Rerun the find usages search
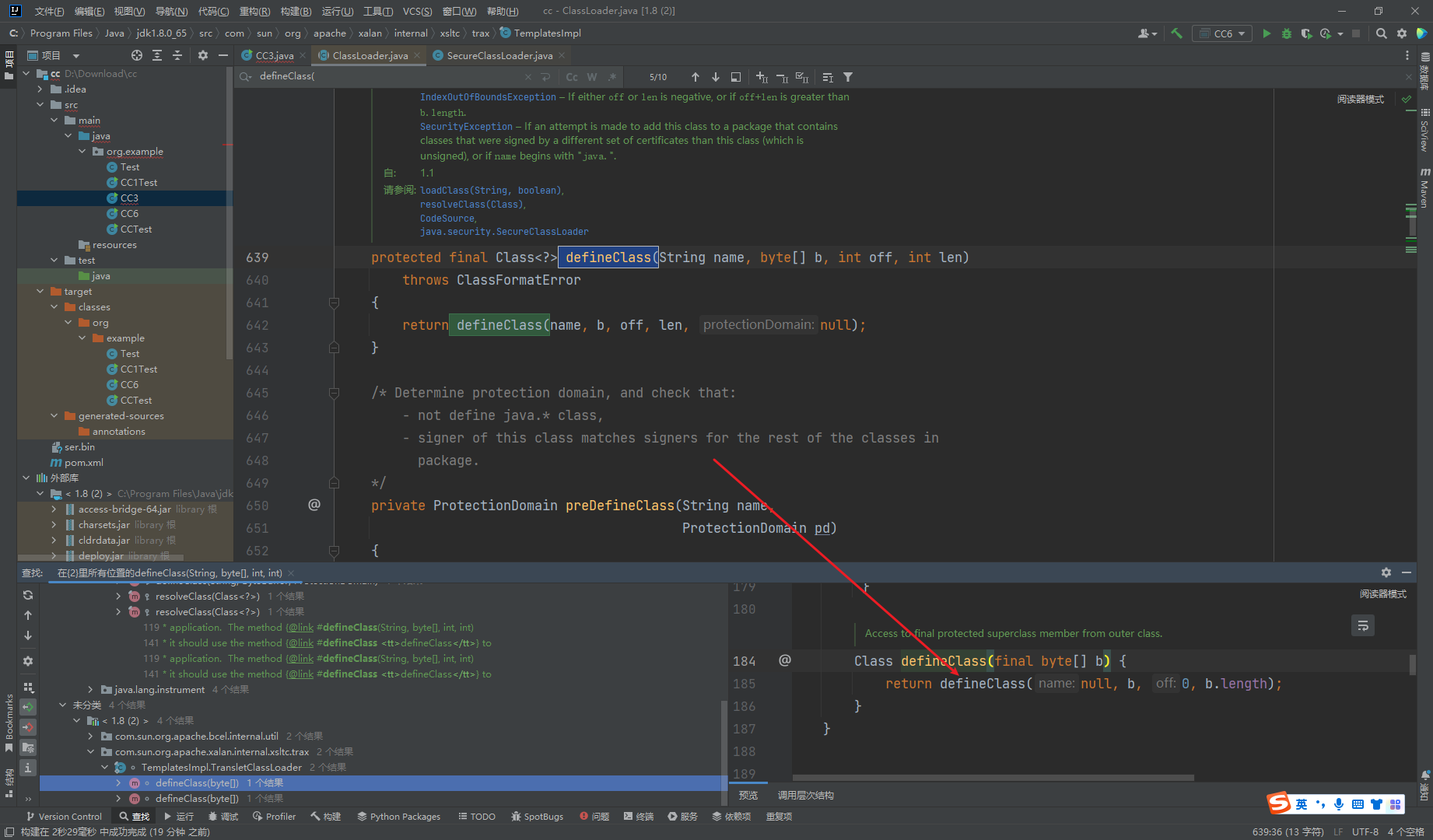 (28, 595)
